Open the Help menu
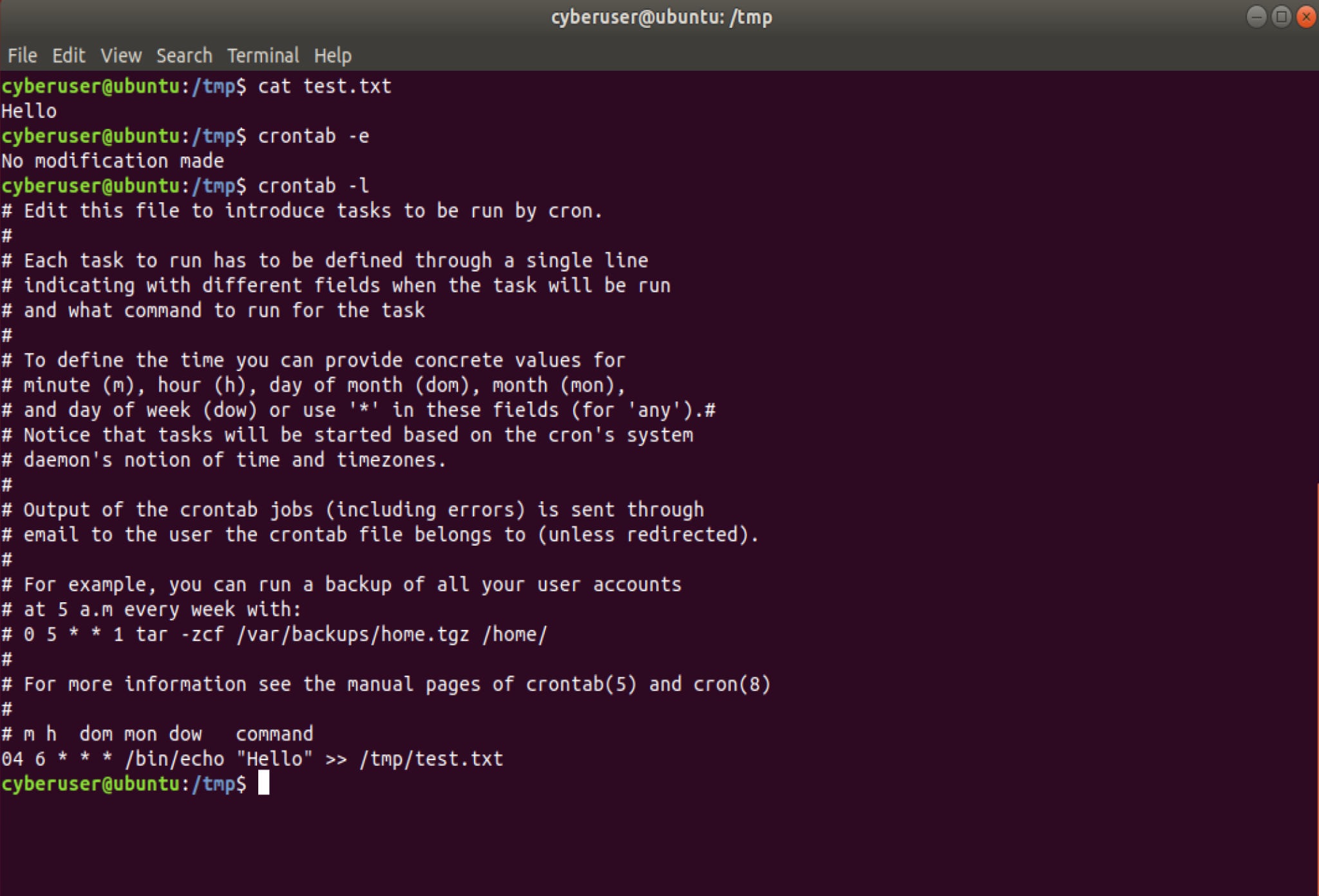 click(332, 56)
